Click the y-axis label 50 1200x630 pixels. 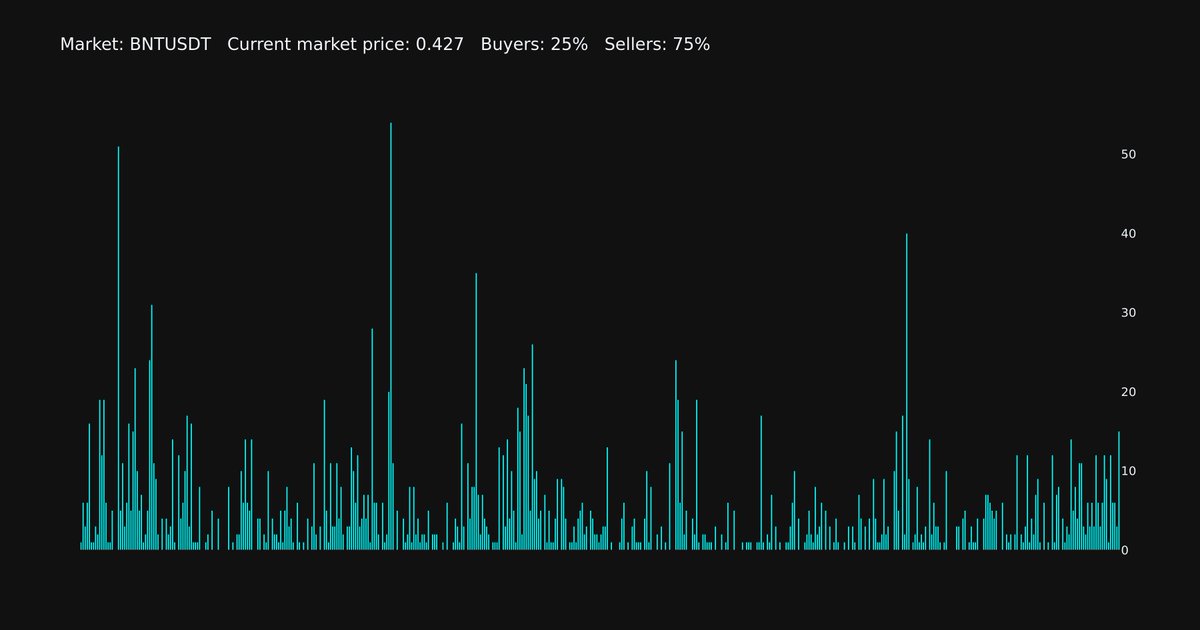point(1129,155)
